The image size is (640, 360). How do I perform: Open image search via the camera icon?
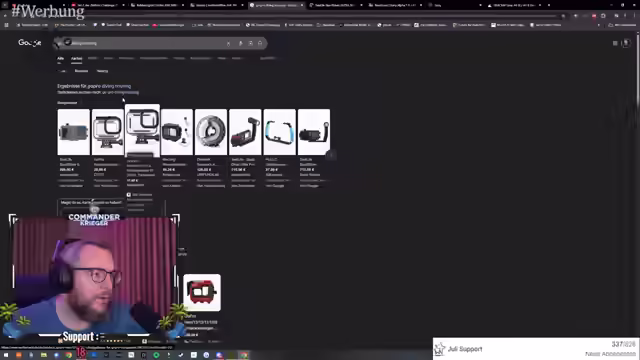coord(250,43)
